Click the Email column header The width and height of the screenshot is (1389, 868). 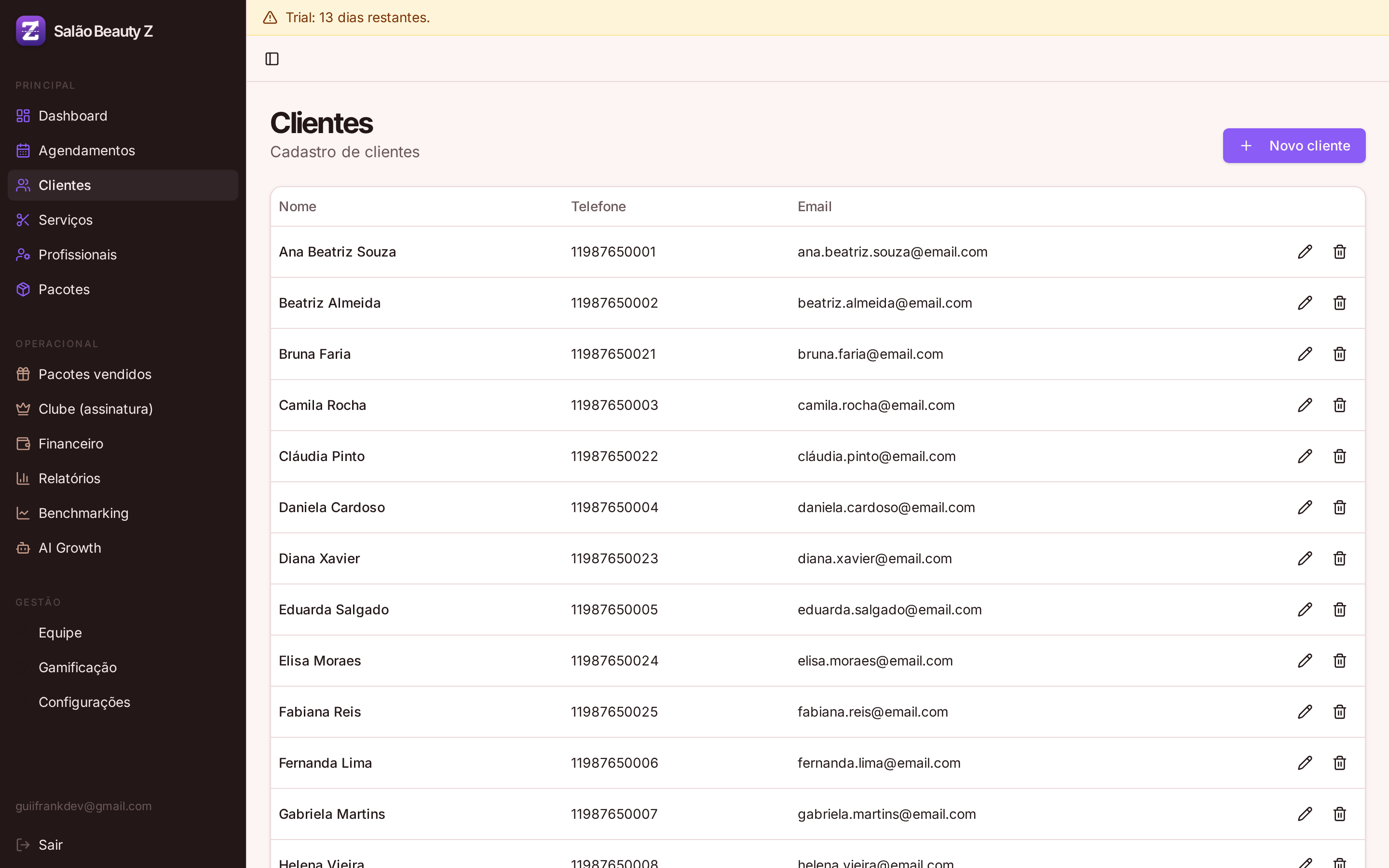pyautogui.click(x=815, y=207)
